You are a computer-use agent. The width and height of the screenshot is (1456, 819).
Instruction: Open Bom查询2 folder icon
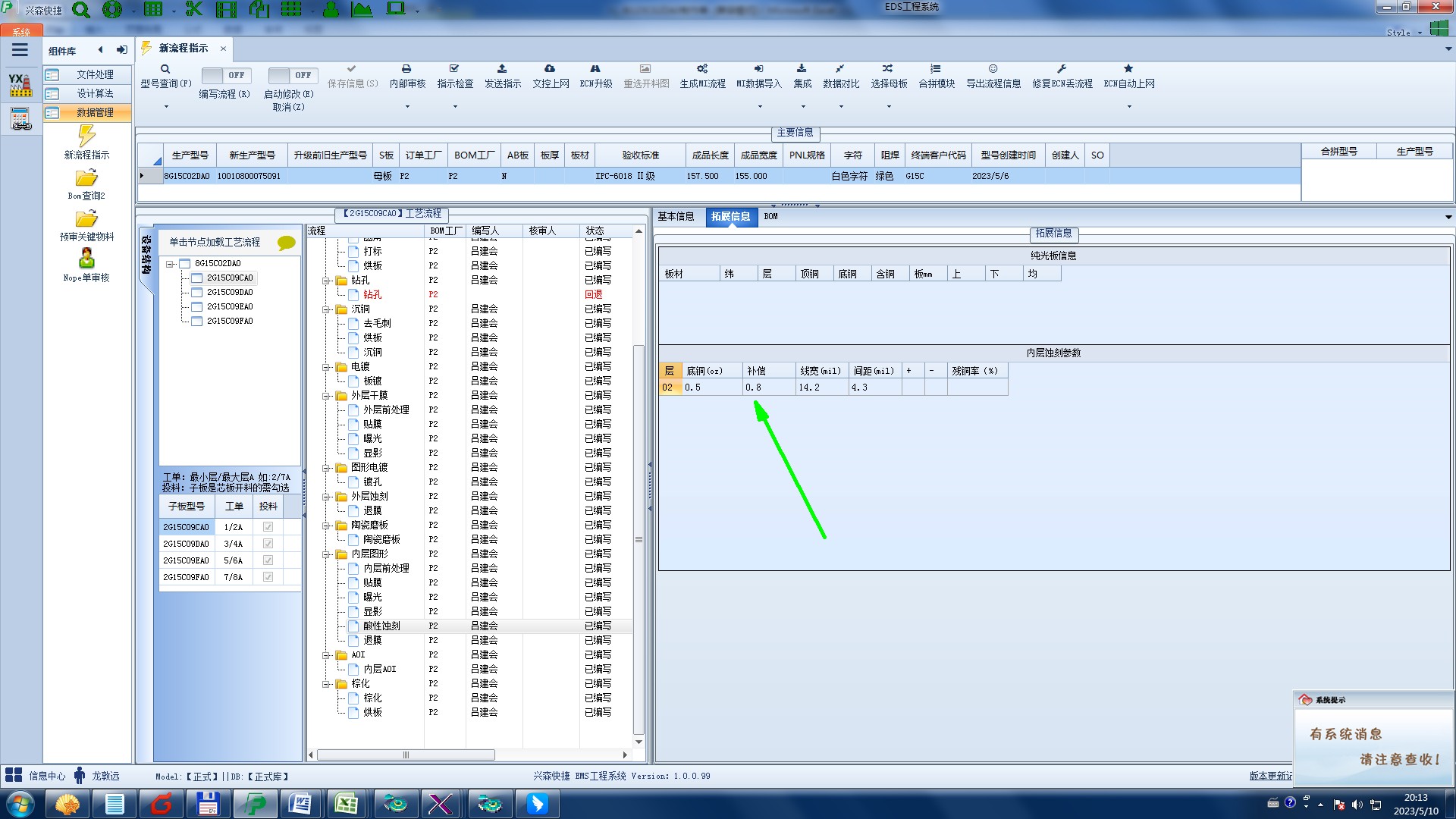point(86,179)
